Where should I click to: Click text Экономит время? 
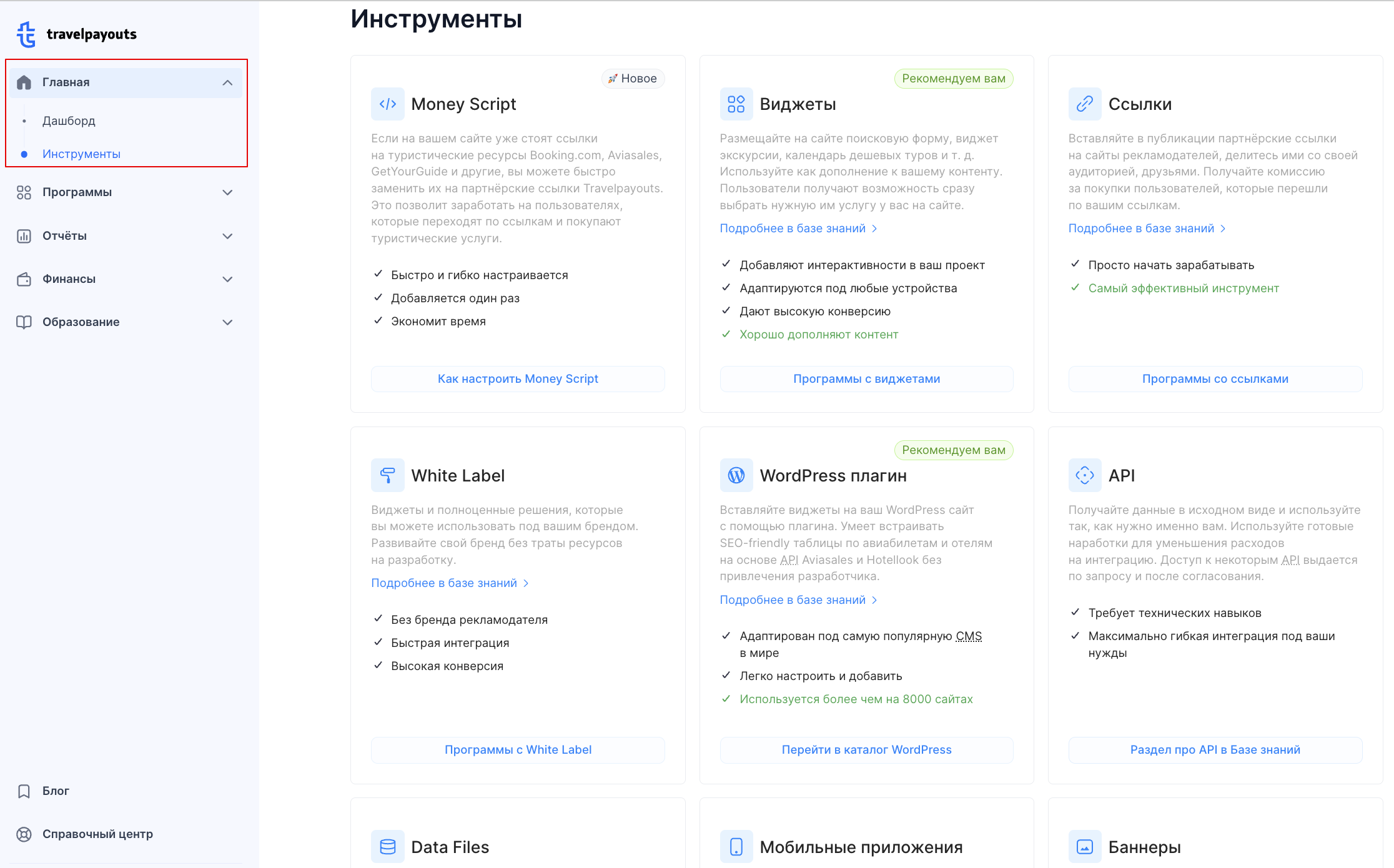click(x=438, y=322)
